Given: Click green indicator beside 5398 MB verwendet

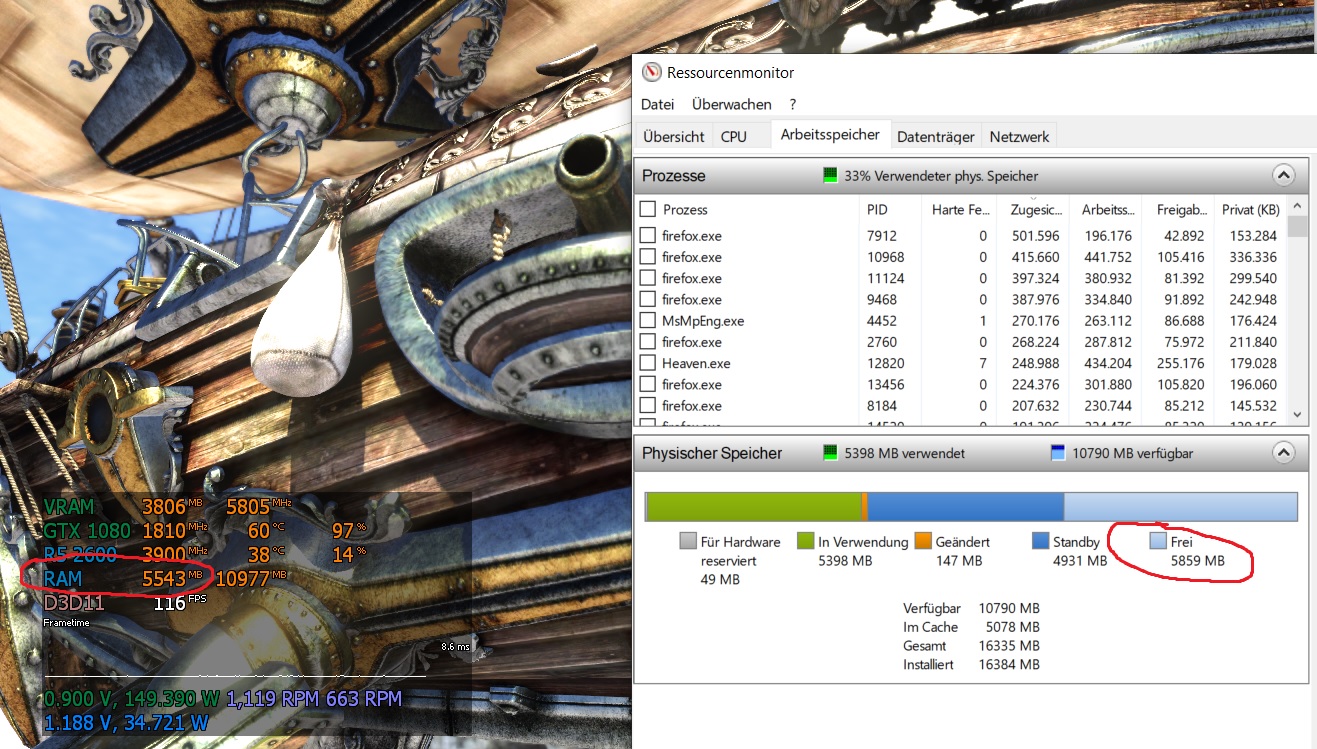Looking at the screenshot, I should click(x=829, y=453).
